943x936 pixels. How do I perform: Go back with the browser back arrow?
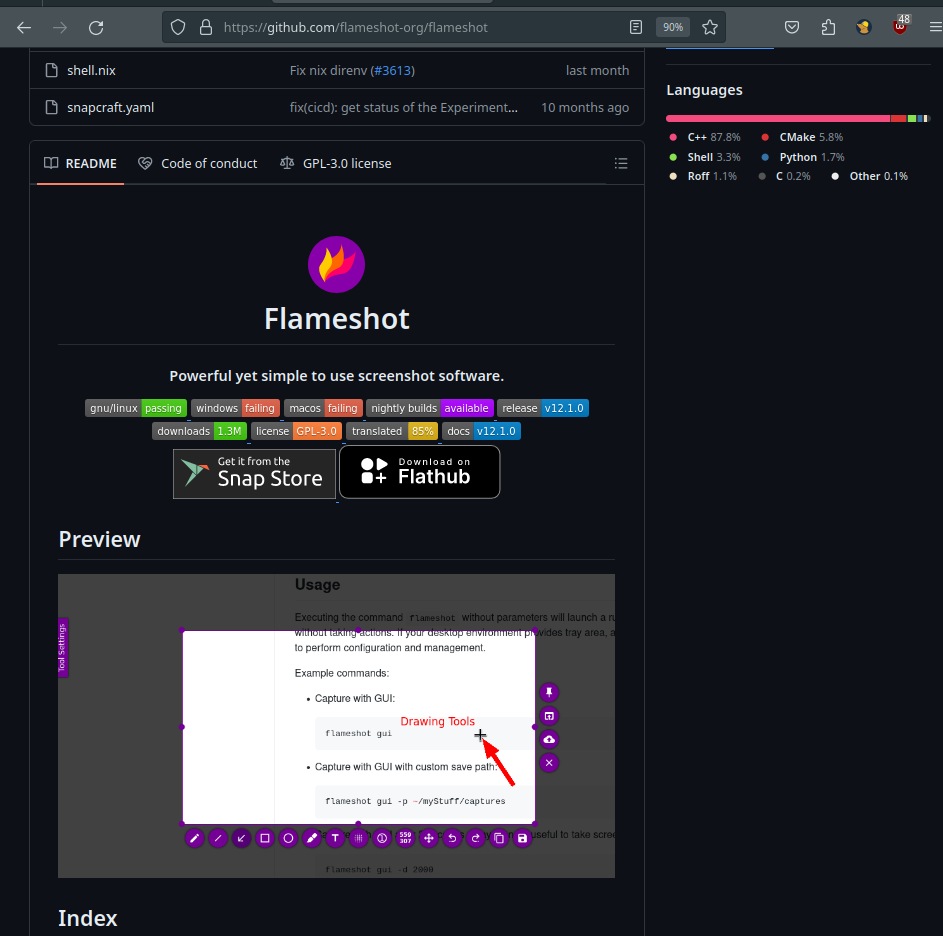click(24, 28)
